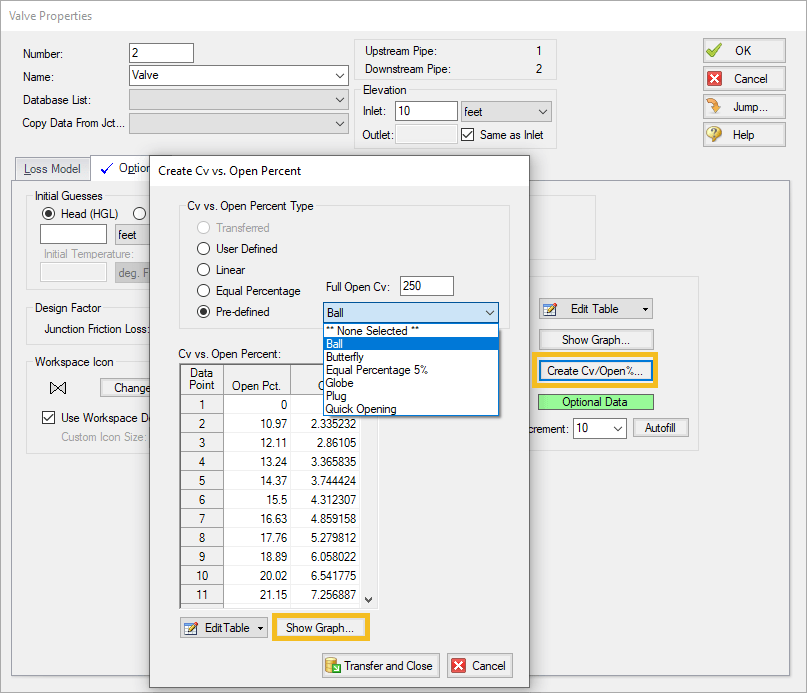
Task: Click the green Optional Data button
Action: [595, 402]
